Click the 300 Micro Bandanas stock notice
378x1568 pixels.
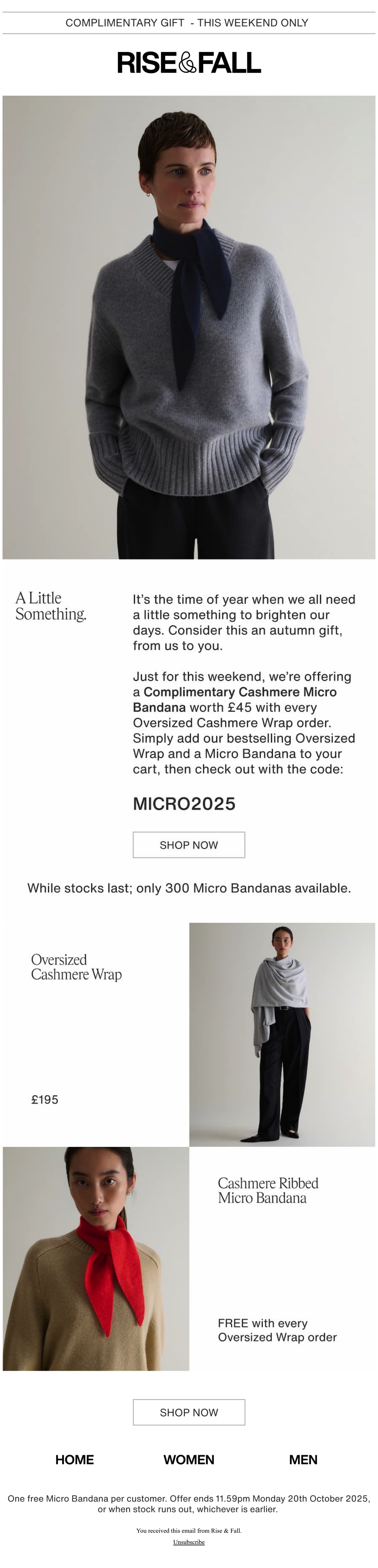pyautogui.click(x=189, y=888)
